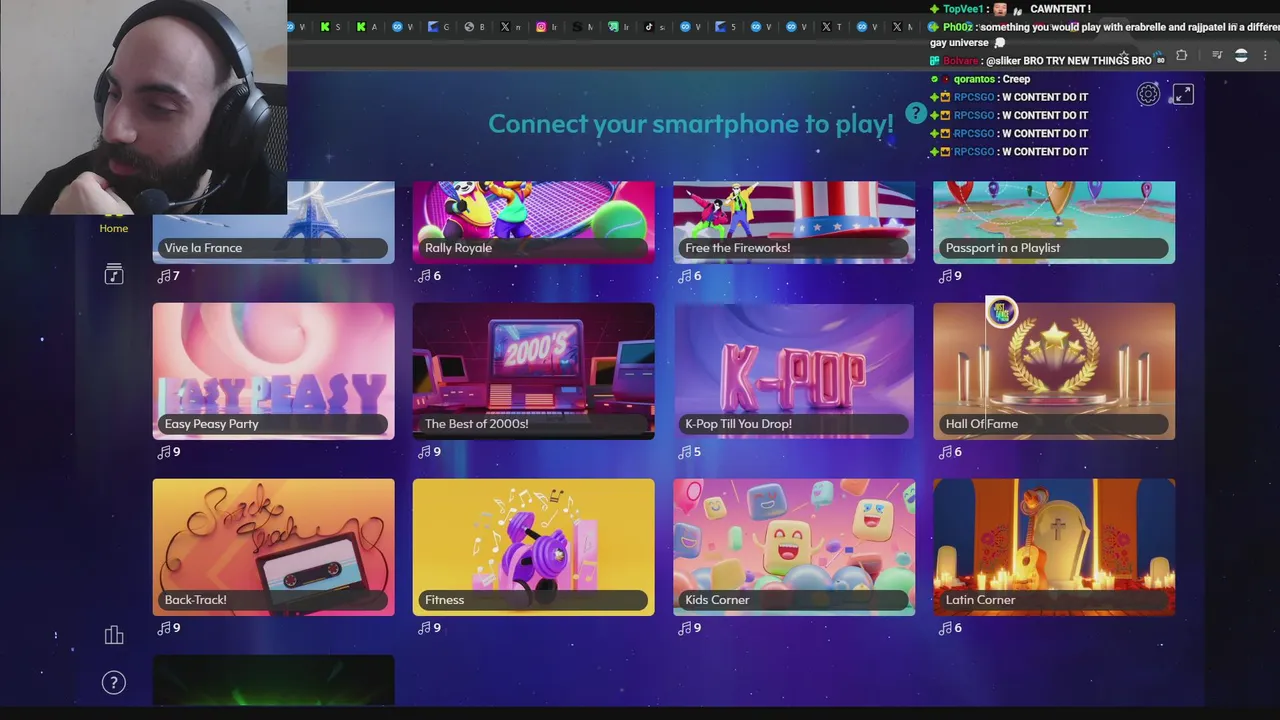The width and height of the screenshot is (1280, 720).
Task: Click the song count under Hall Of Fame
Action: pyautogui.click(x=950, y=452)
